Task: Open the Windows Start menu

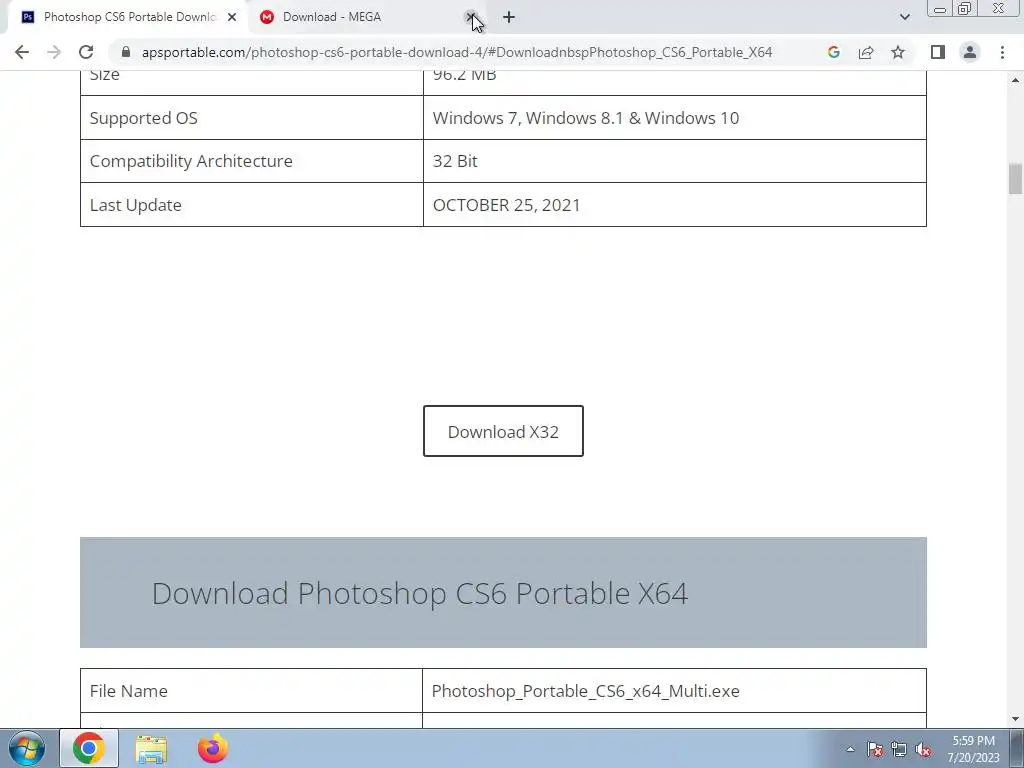Action: pyautogui.click(x=27, y=748)
